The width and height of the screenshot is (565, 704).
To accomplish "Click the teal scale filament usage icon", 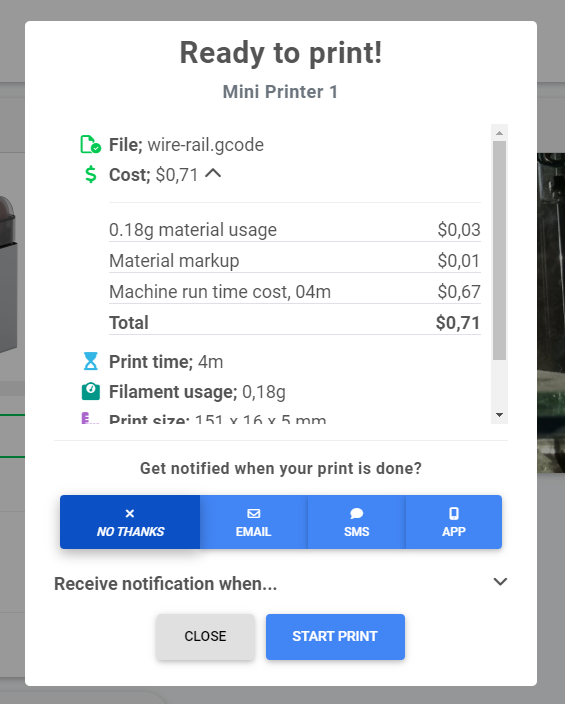I will click(x=91, y=391).
